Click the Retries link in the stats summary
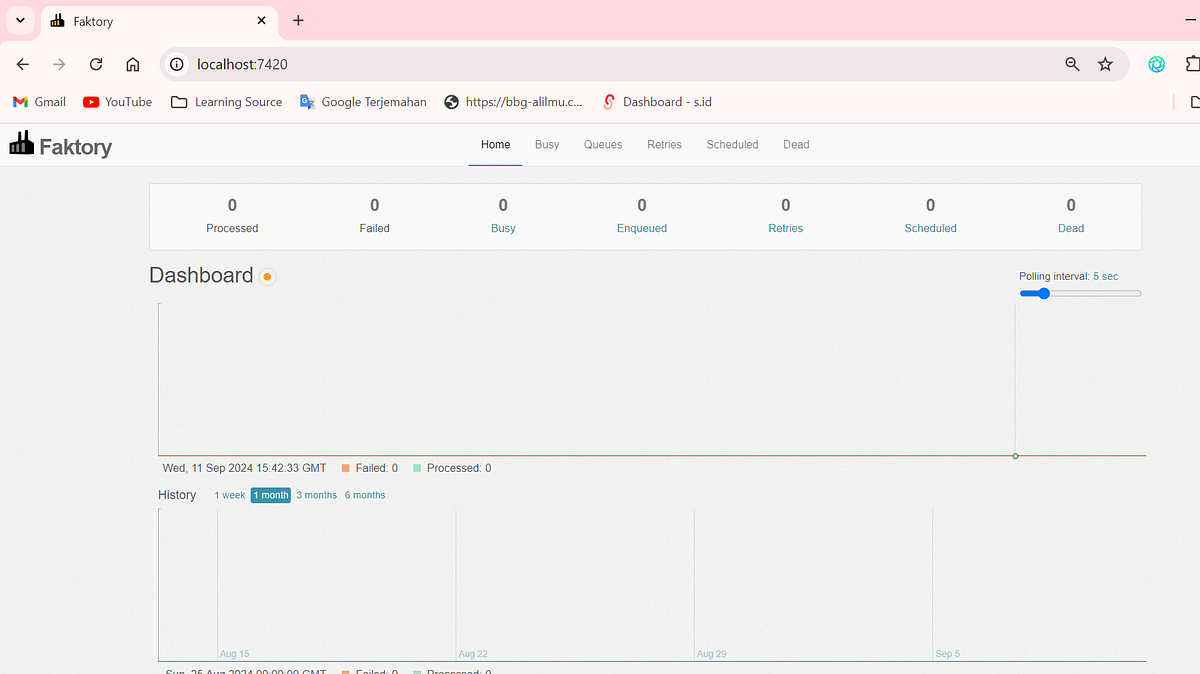This screenshot has width=1200, height=674. (x=786, y=228)
